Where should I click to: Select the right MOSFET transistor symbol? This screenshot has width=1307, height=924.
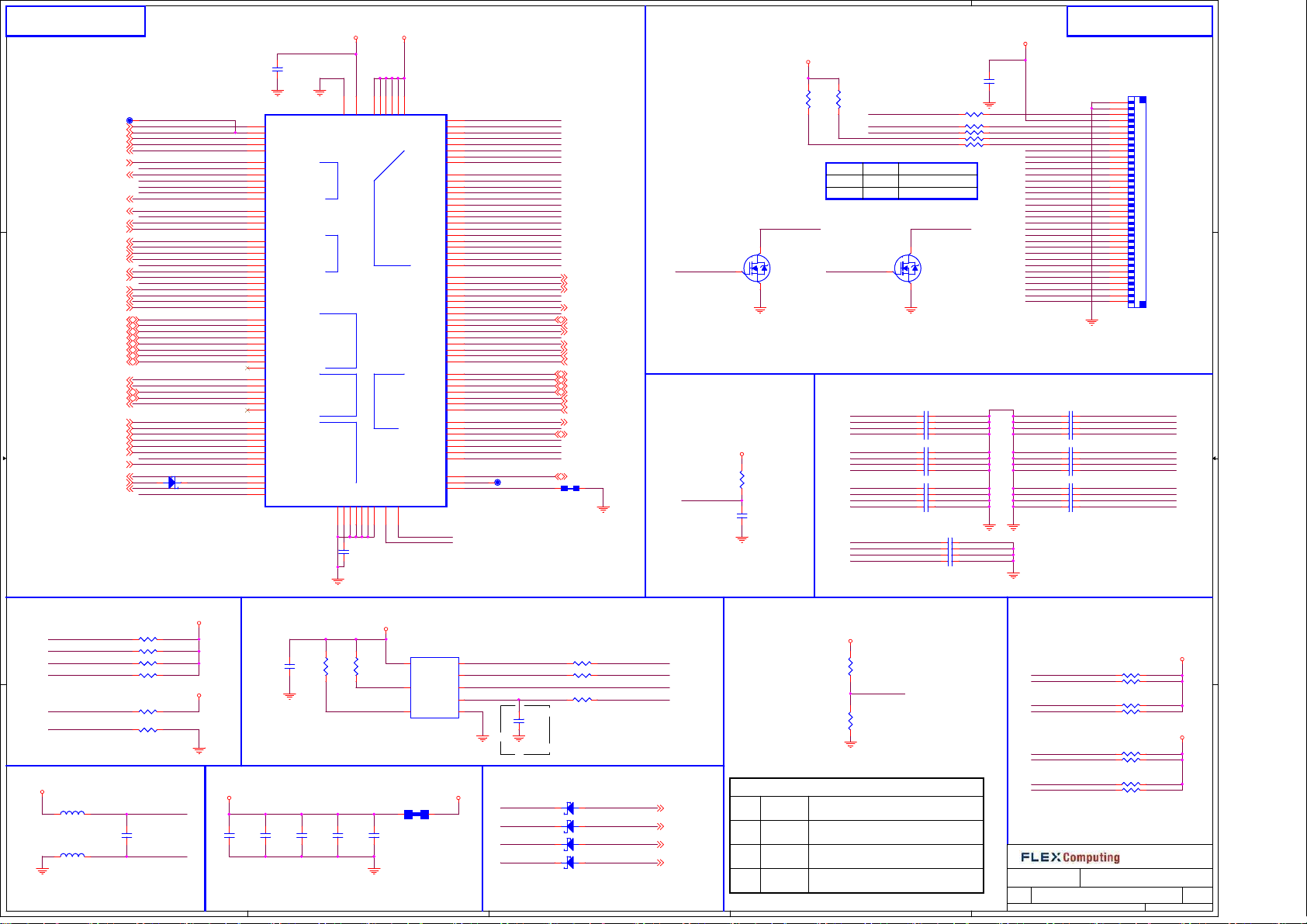tap(908, 268)
